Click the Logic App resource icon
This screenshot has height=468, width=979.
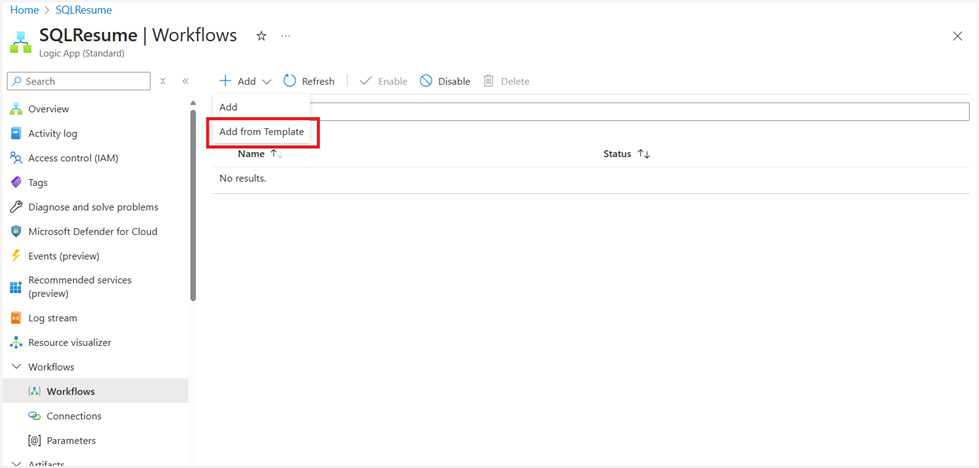click(x=21, y=41)
